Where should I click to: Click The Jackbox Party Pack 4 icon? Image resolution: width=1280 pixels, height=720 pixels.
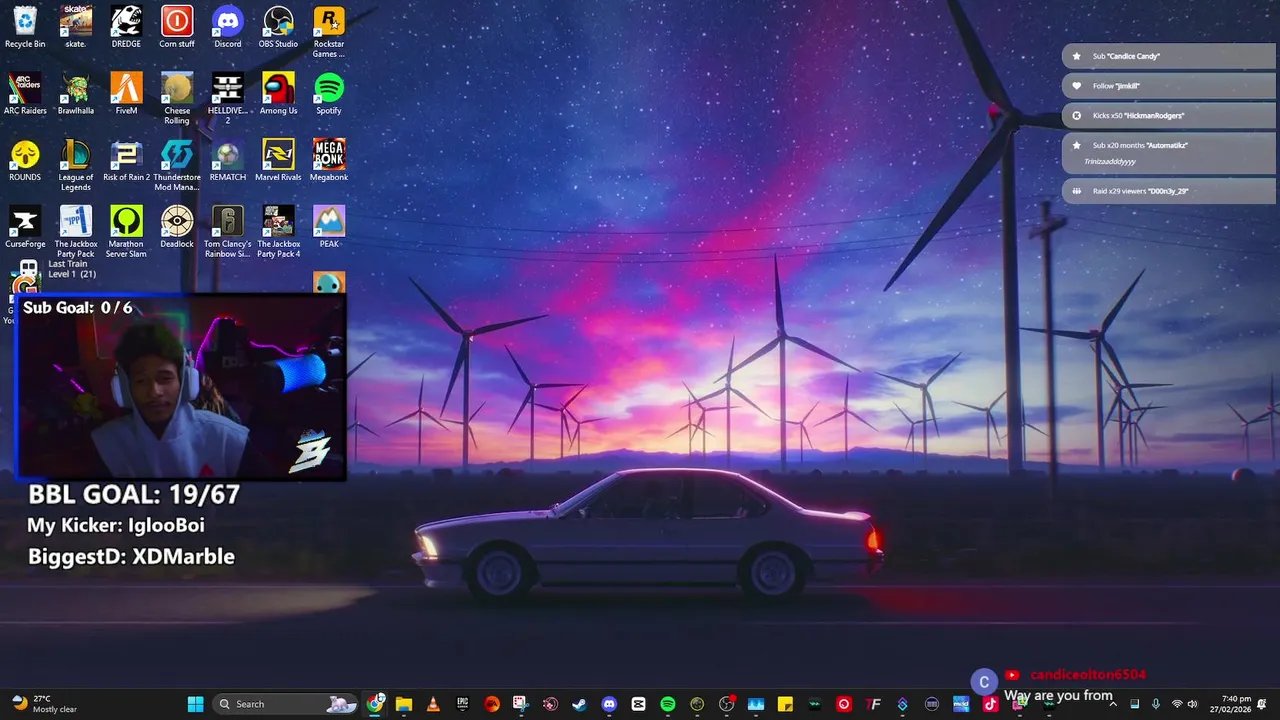pos(278,232)
